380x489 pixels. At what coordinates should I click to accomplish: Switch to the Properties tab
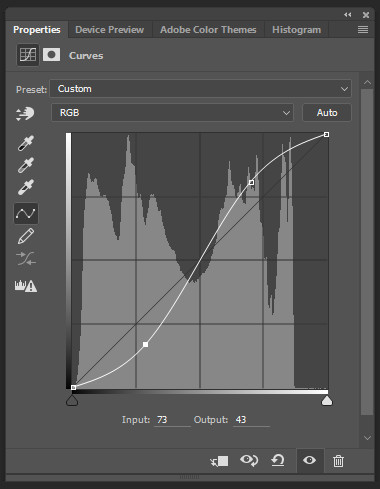click(x=37, y=30)
